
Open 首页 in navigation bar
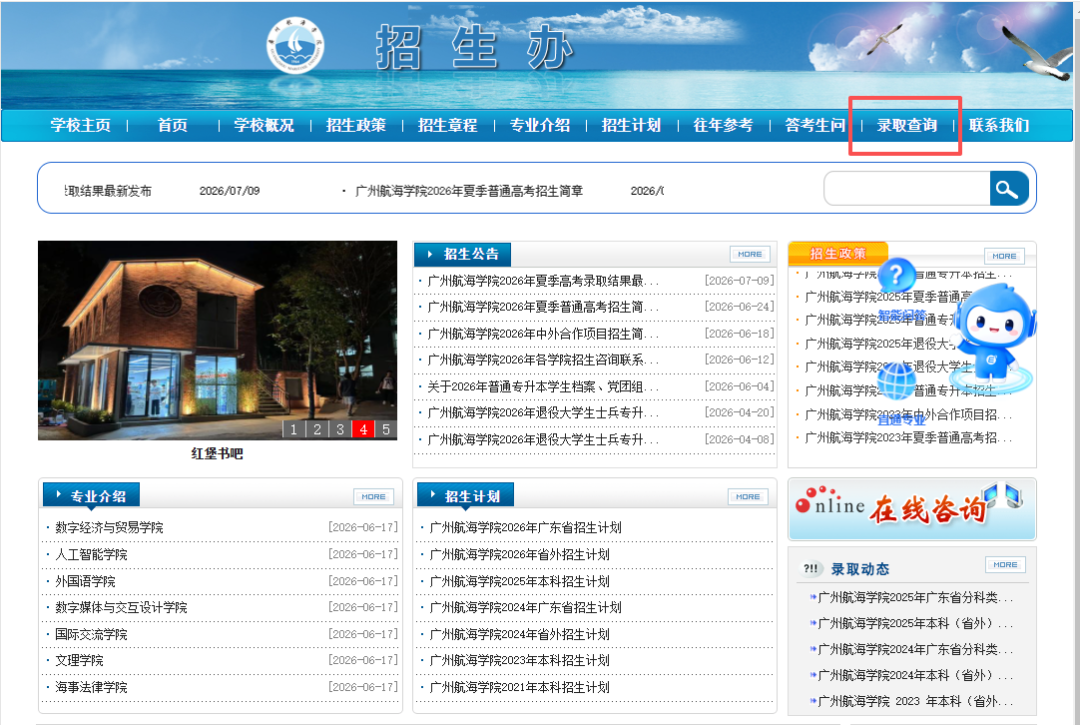click(172, 125)
